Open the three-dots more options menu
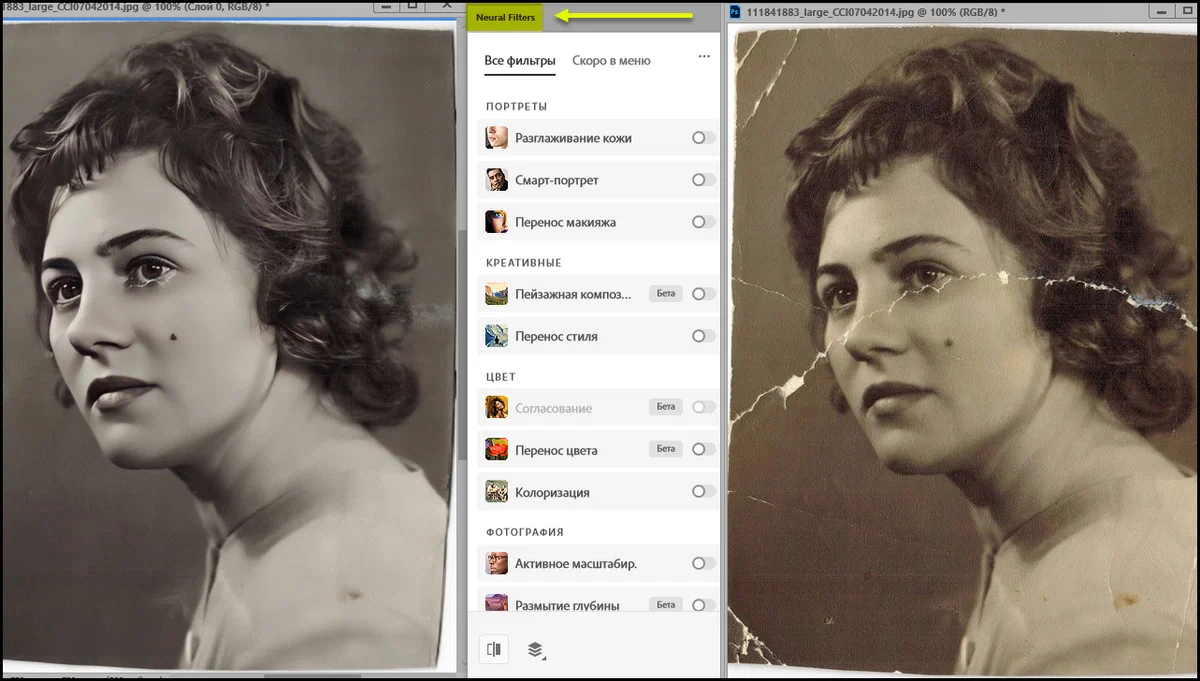1200x681 pixels. coord(704,58)
